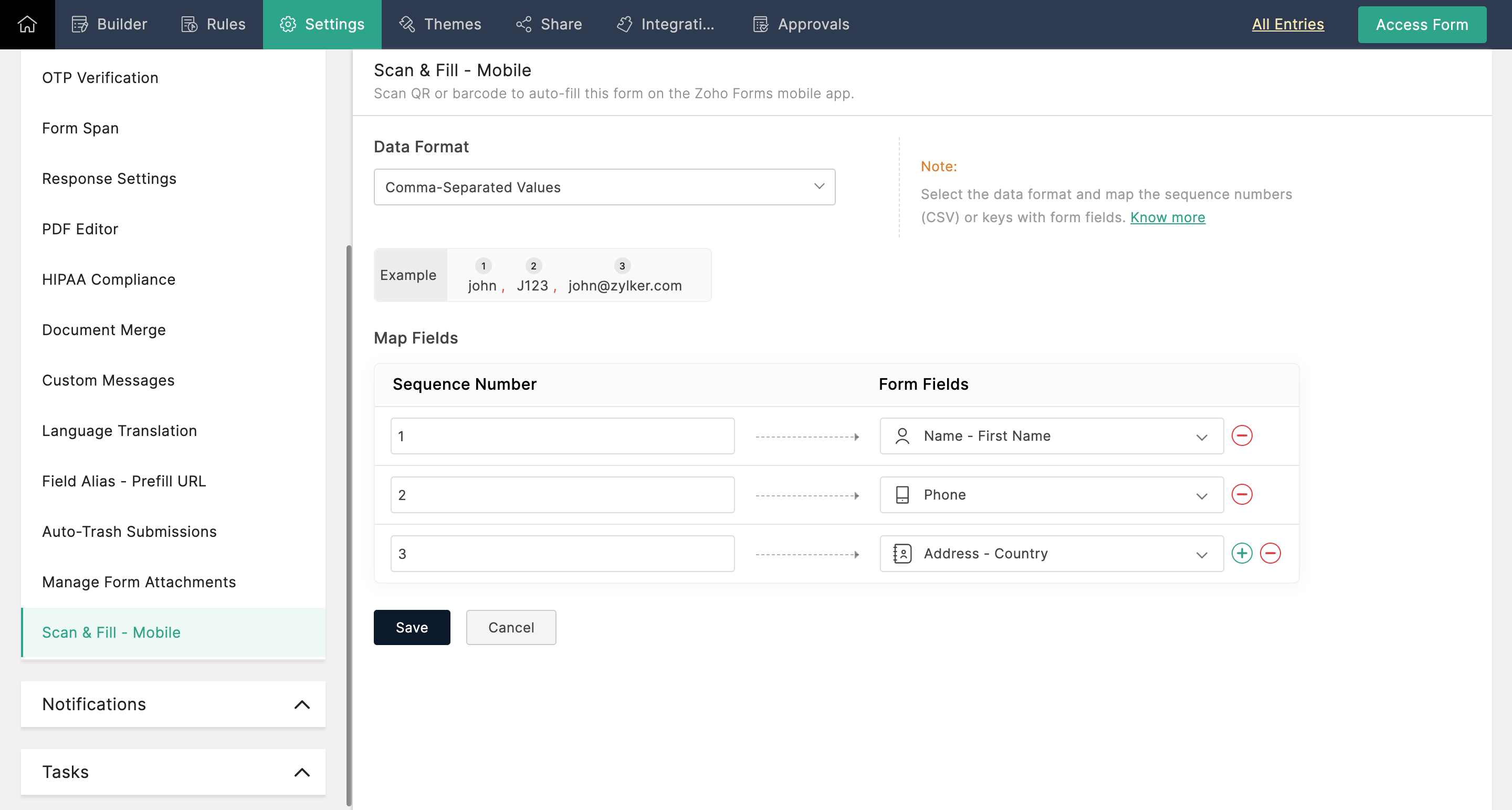The width and height of the screenshot is (1512, 810).
Task: Remove the Address - Country mapping row
Action: pos(1269,553)
